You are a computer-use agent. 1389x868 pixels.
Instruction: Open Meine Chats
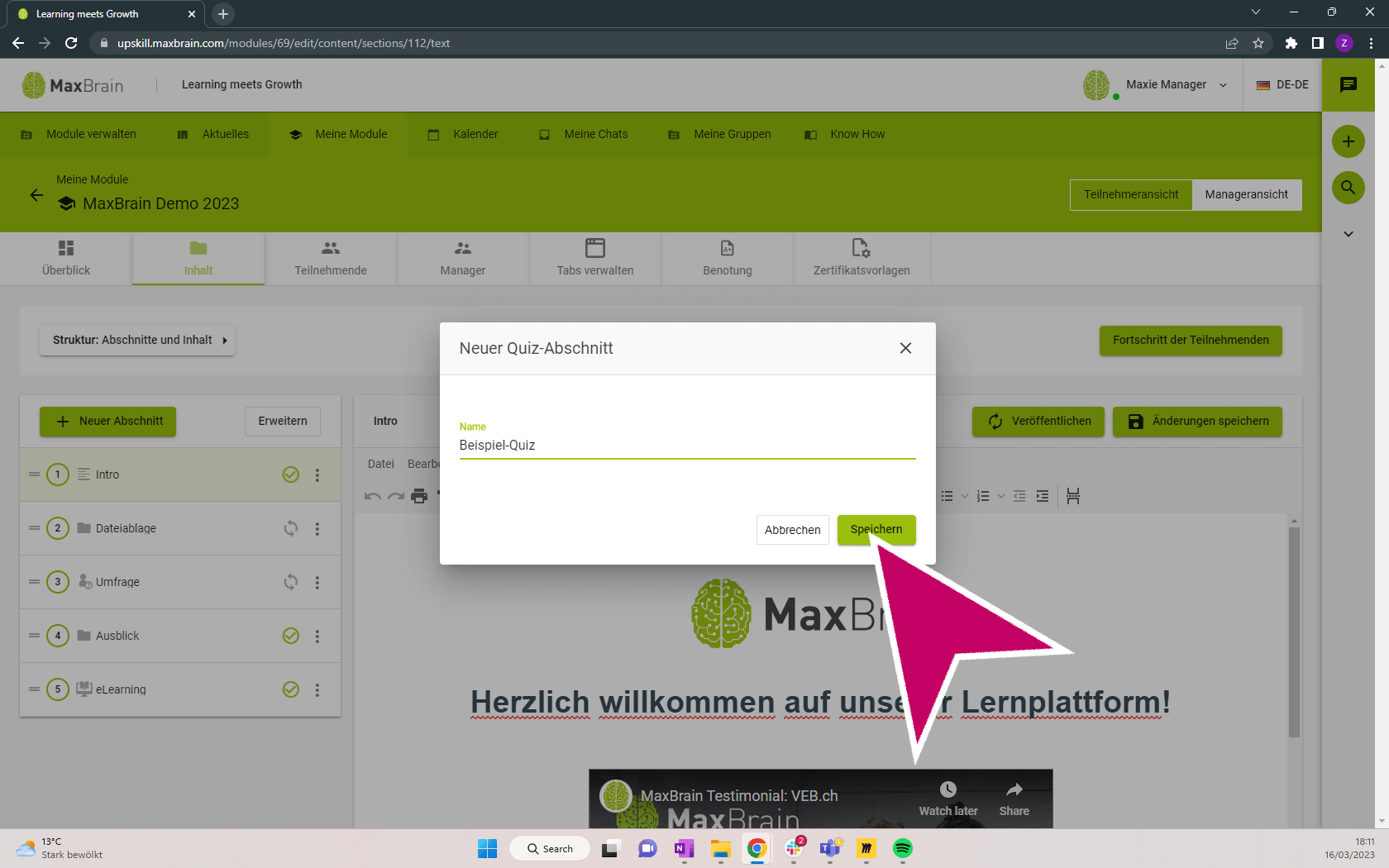[584, 134]
